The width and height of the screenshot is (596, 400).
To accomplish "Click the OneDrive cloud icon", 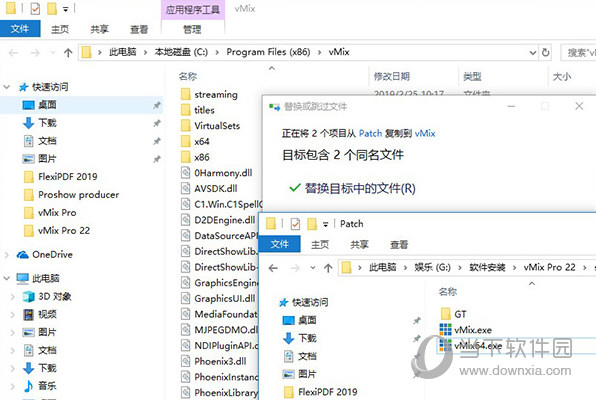I will [x=23, y=255].
